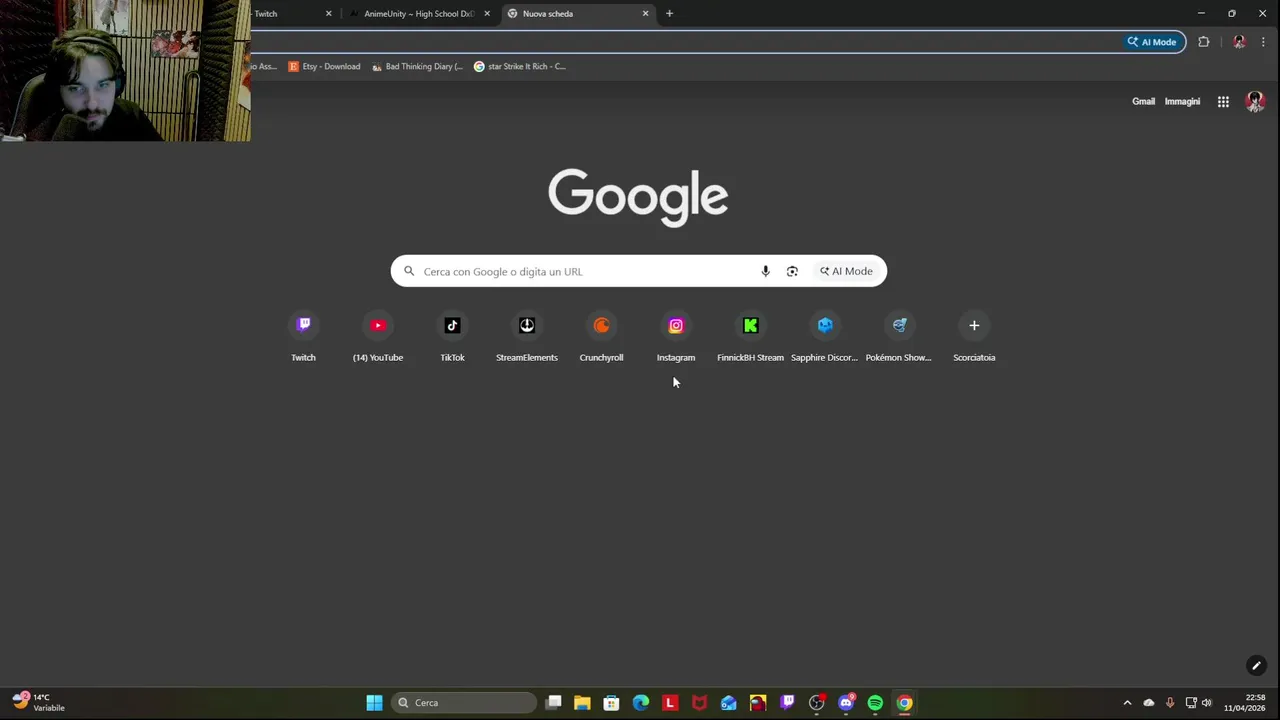This screenshot has height=720, width=1280.
Task: Open the Google apps grid menu
Action: pyautogui.click(x=1223, y=101)
